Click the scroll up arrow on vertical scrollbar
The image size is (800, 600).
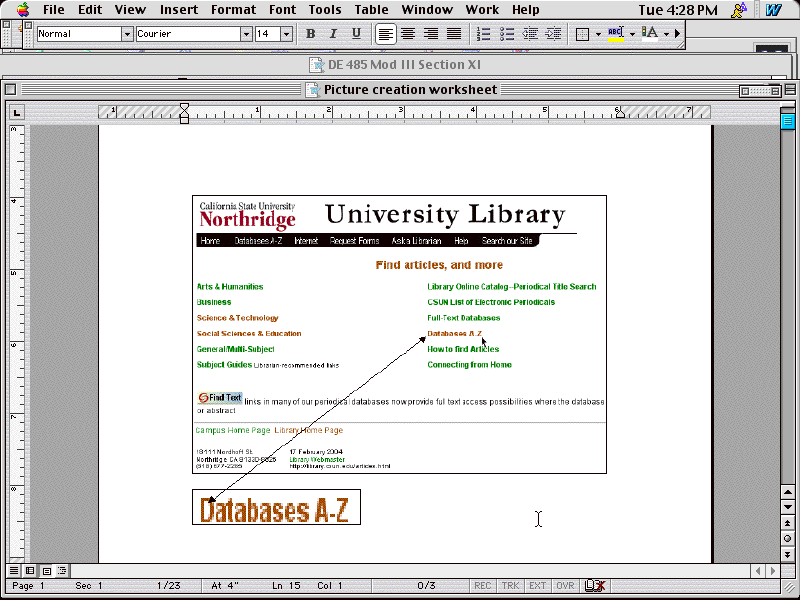click(787, 492)
